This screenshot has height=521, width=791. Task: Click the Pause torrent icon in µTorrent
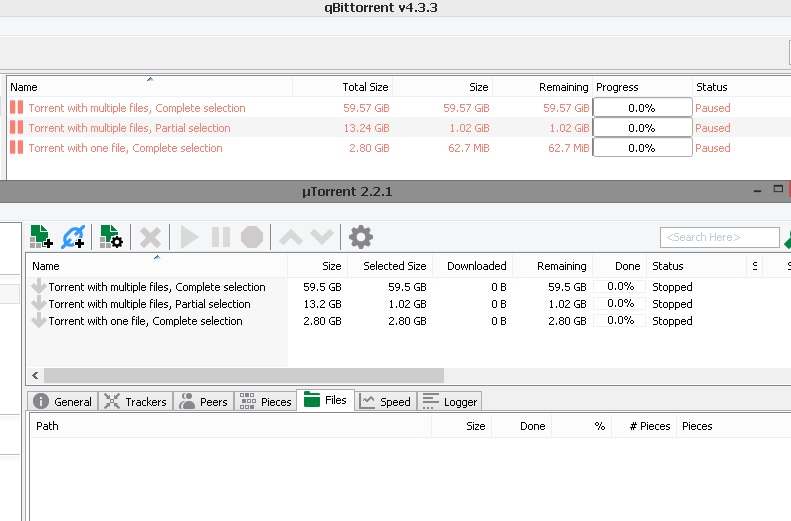pyautogui.click(x=221, y=237)
